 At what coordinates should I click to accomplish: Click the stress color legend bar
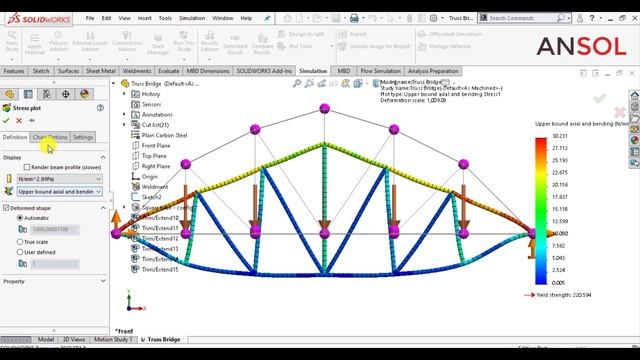point(541,211)
